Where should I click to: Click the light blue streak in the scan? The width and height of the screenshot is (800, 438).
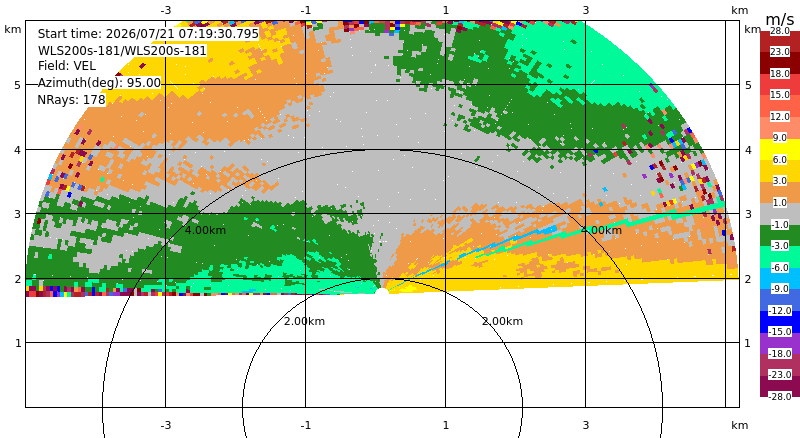click(510, 243)
